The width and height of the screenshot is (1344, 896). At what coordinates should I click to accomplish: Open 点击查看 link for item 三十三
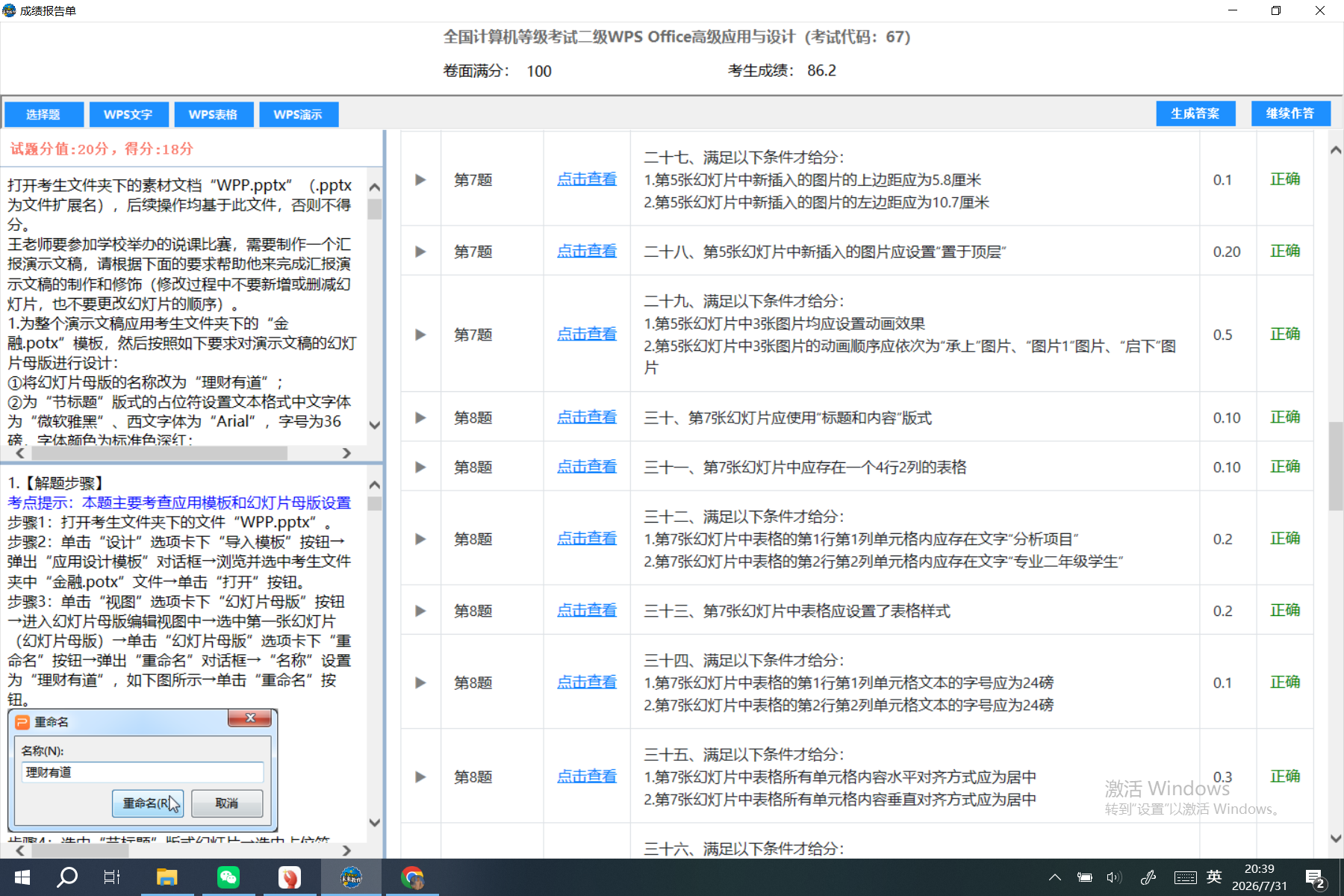(587, 610)
